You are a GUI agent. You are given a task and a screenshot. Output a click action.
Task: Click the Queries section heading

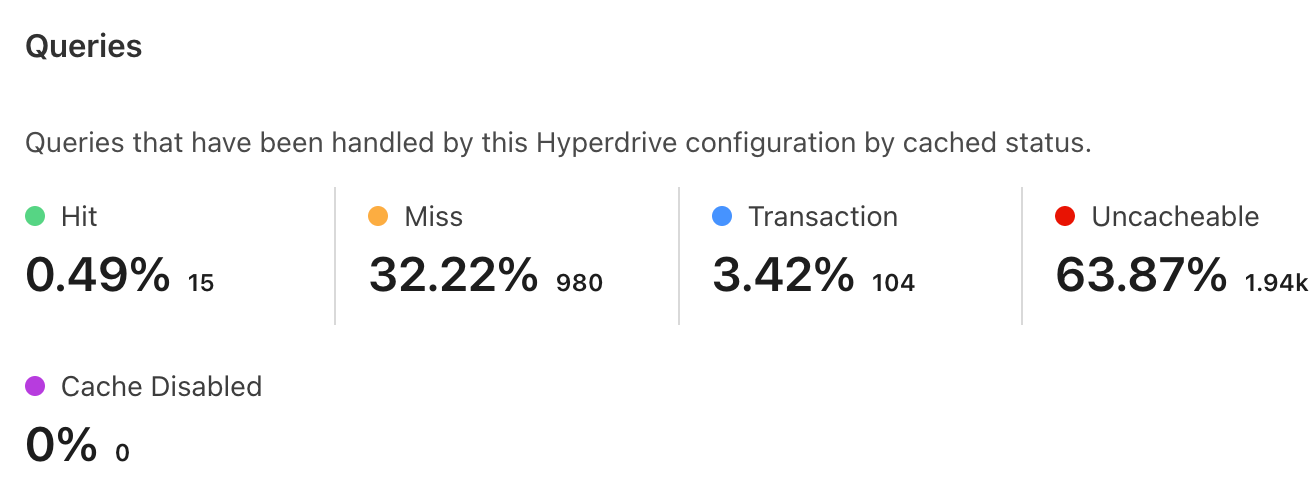tap(83, 46)
